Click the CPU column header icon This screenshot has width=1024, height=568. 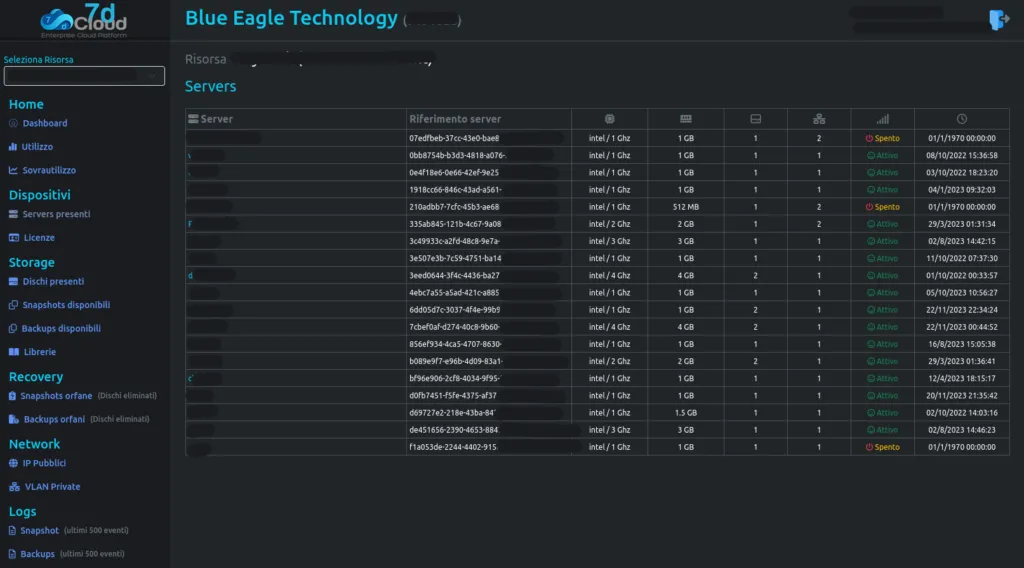(x=609, y=119)
